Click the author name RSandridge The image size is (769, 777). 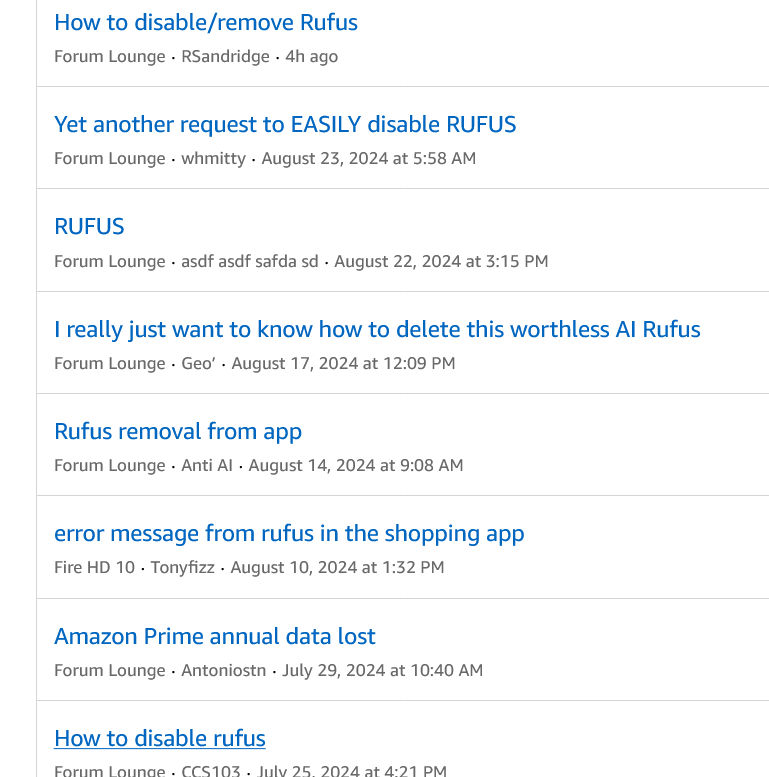pyautogui.click(x=225, y=56)
